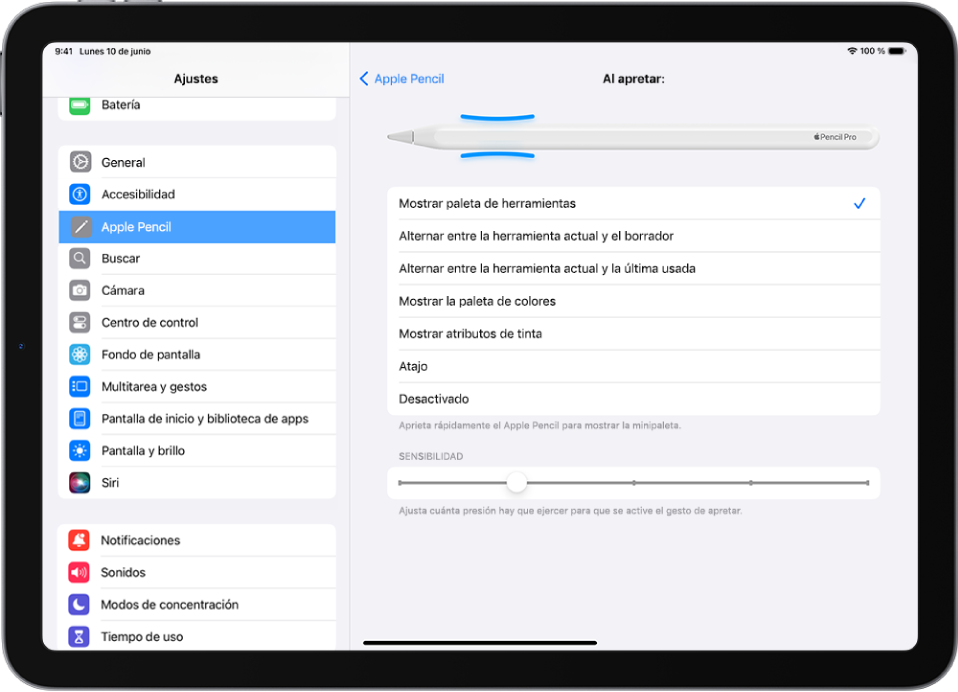Tap the Sensibilidad slider knob

pyautogui.click(x=517, y=483)
